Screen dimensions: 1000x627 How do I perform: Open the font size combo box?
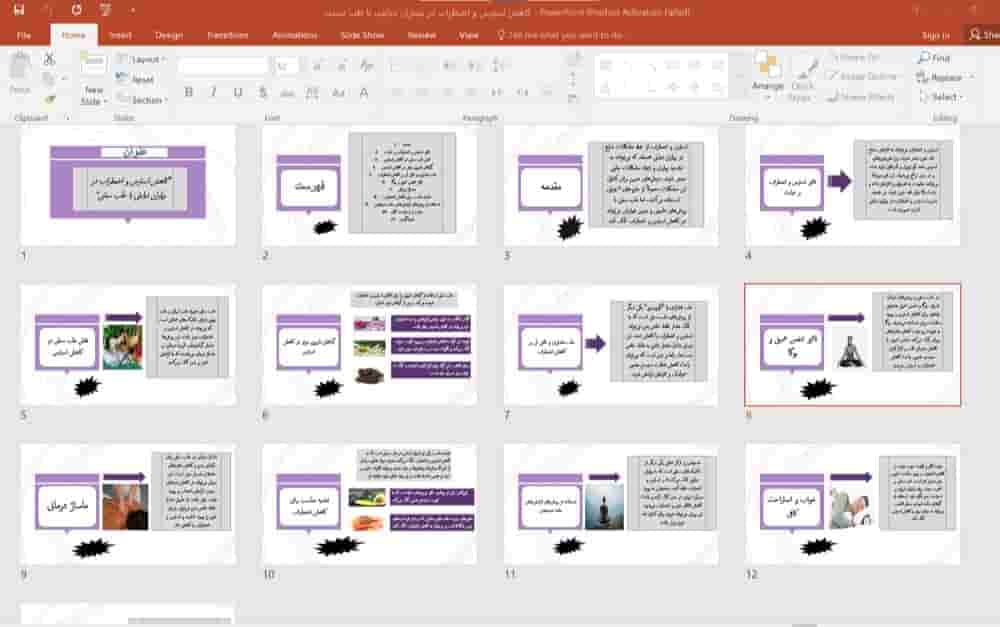[286, 66]
